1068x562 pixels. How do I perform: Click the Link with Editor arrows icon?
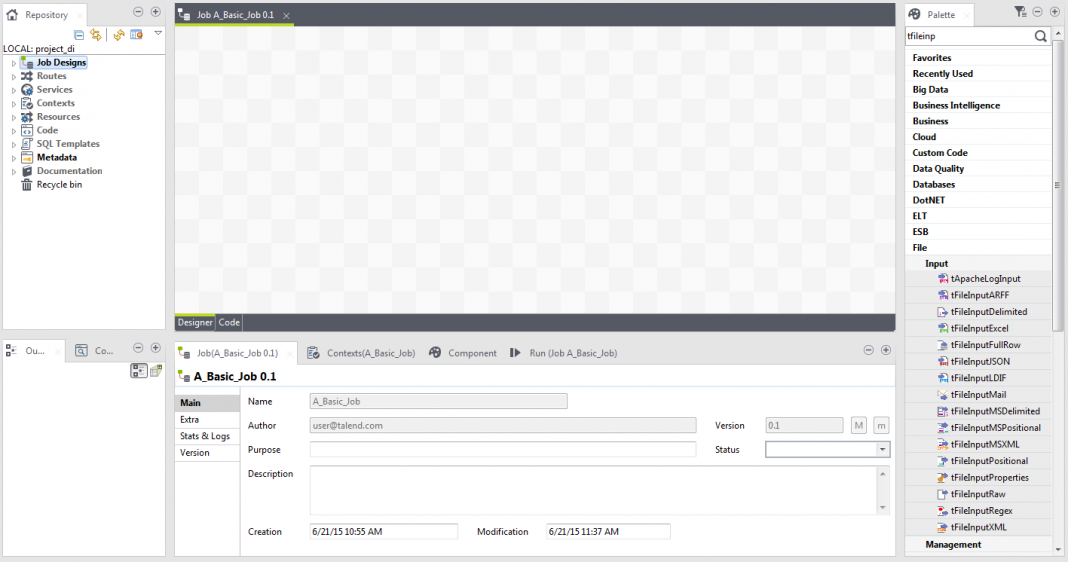tap(96, 35)
